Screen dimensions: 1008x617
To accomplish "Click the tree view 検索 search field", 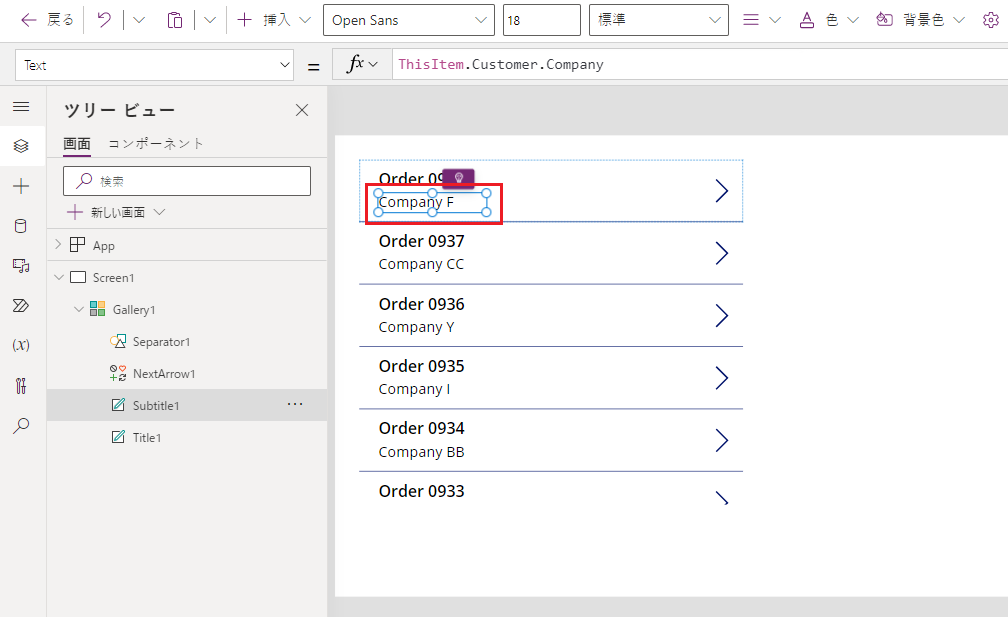I will [x=187, y=181].
